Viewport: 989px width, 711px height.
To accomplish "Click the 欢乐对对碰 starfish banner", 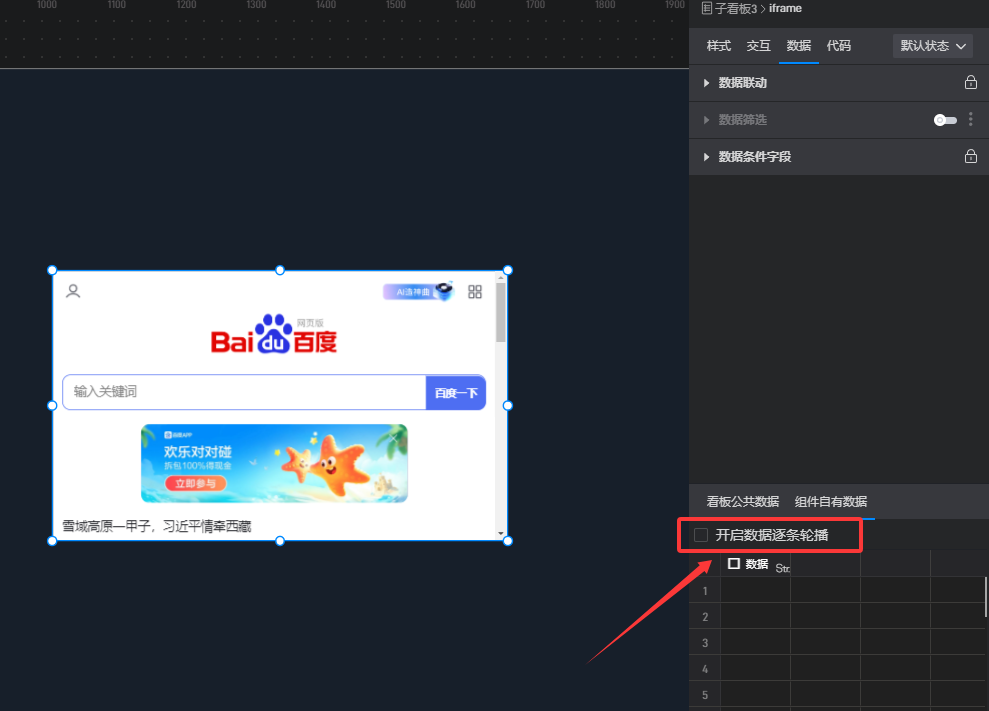I will point(274,463).
